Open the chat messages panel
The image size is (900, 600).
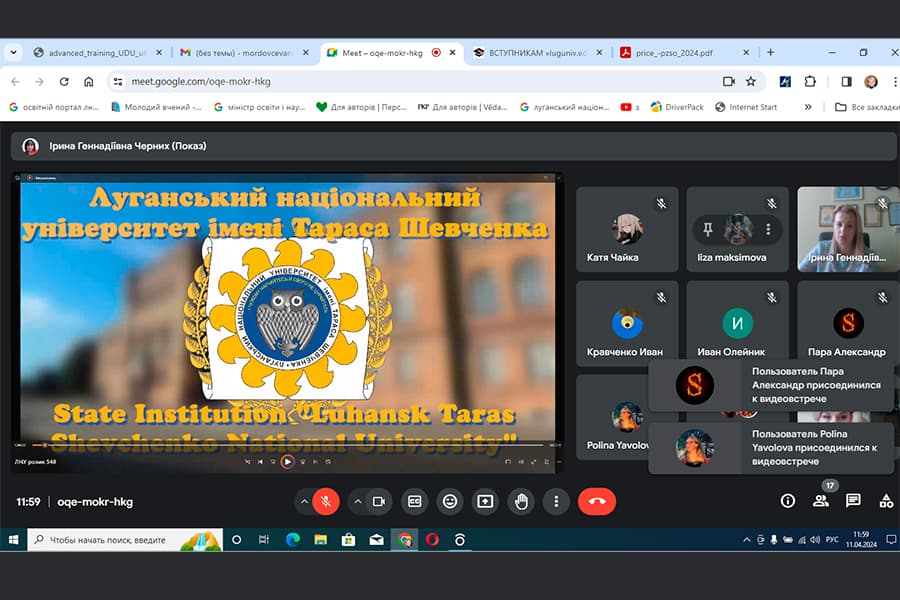(x=854, y=501)
